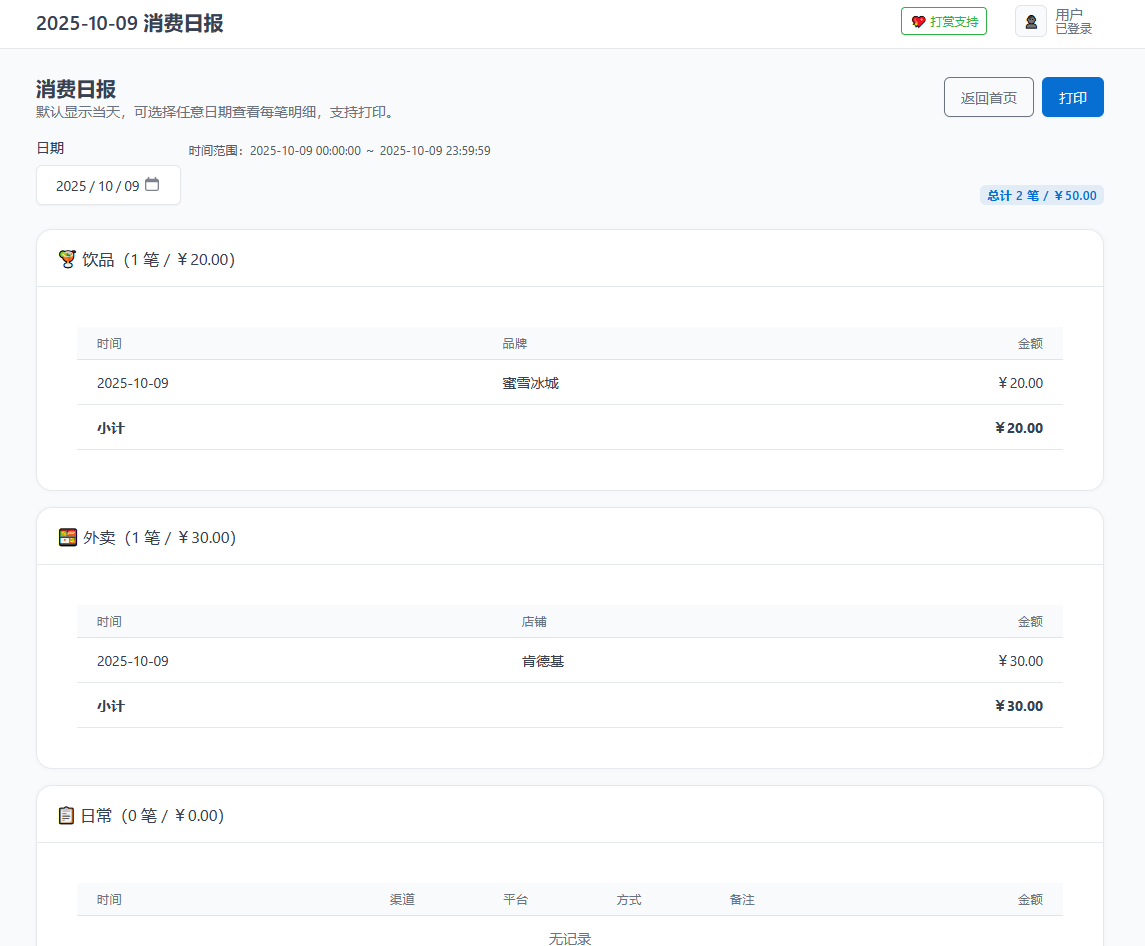Screen dimensions: 1145x946
Task: Click the 外卖 section header
Action: pos(158,538)
